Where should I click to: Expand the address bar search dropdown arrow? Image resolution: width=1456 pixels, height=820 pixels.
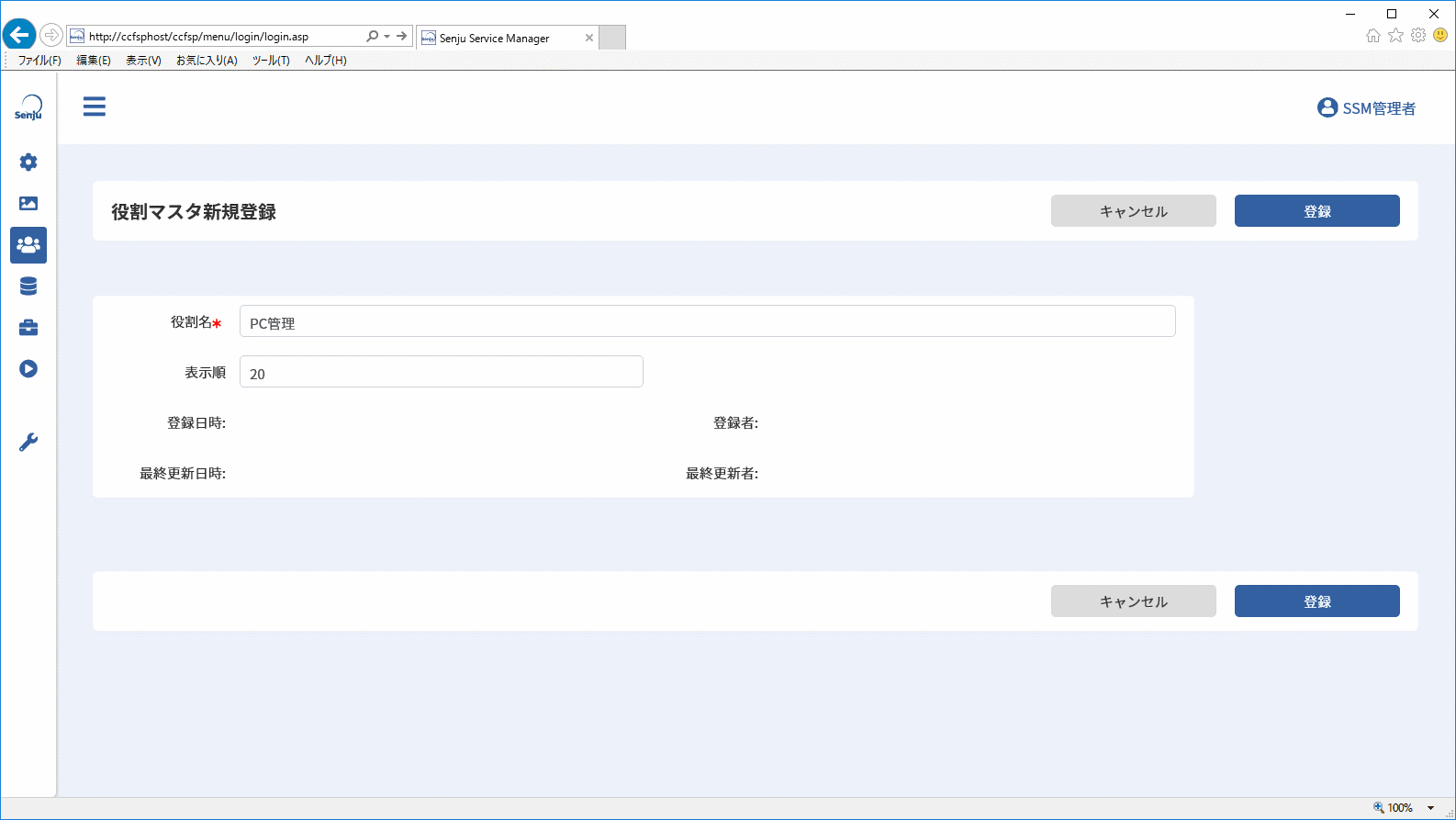tap(386, 37)
